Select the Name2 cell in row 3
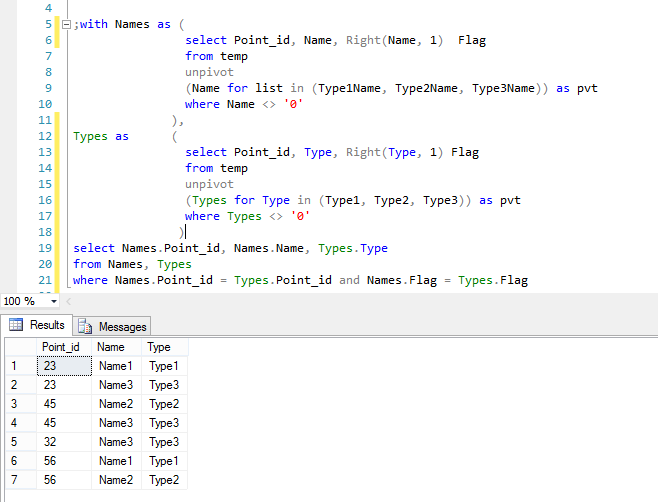 pos(114,404)
